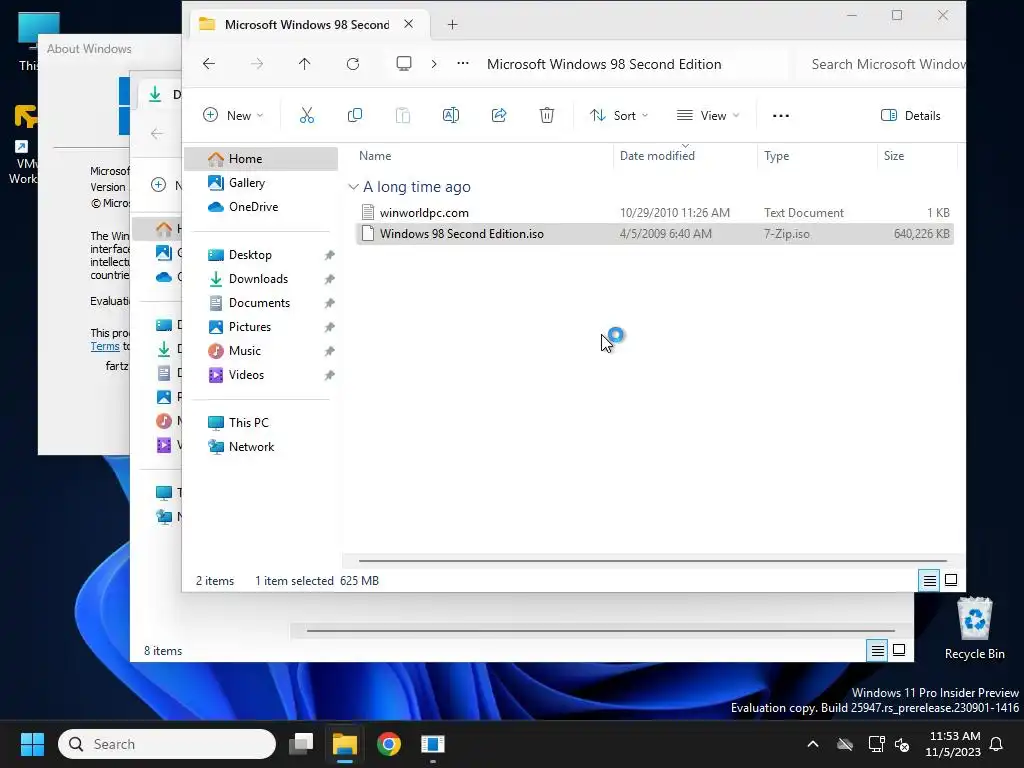Click the Share icon in toolbar
The width and height of the screenshot is (1024, 768).
click(499, 116)
